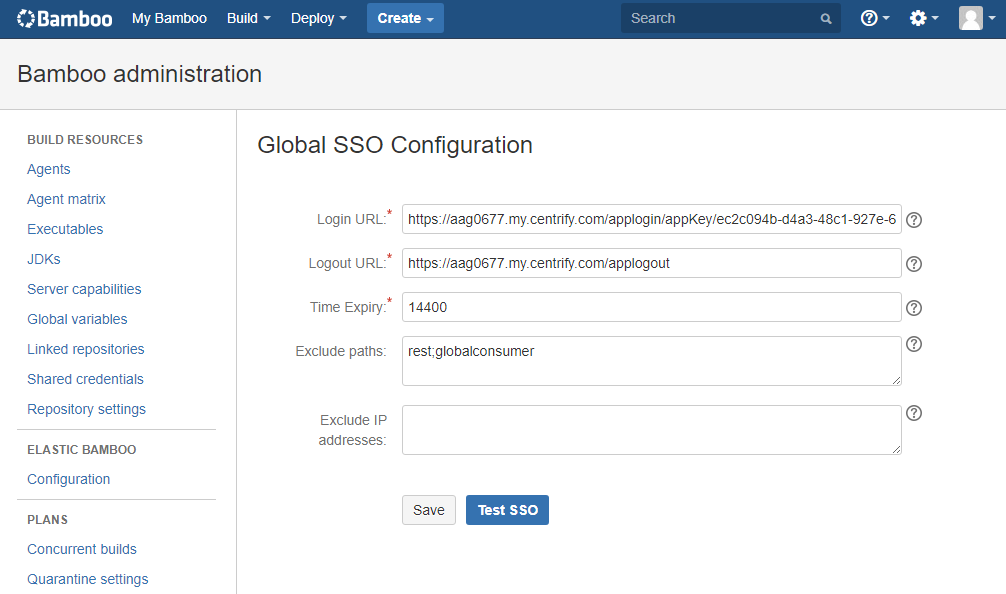Open the help question mark menu
Viewport: 1006px width, 594px height.
click(x=874, y=18)
